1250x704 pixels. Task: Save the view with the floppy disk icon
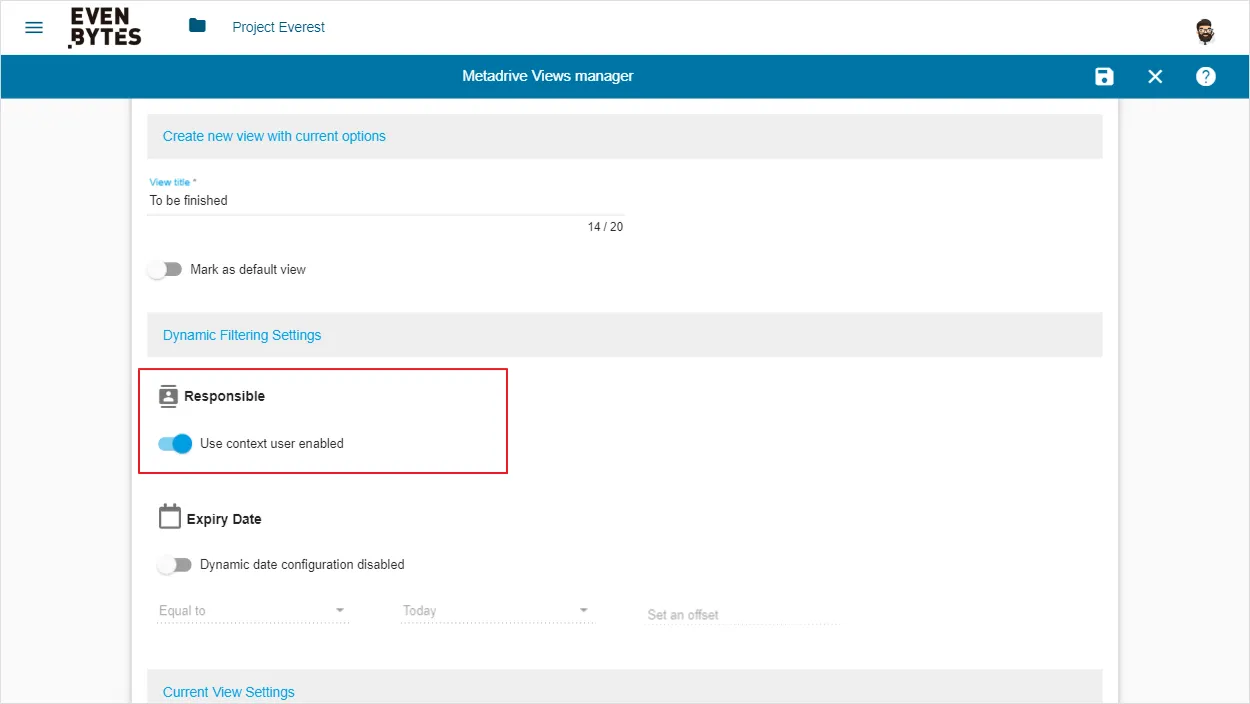pos(1104,77)
